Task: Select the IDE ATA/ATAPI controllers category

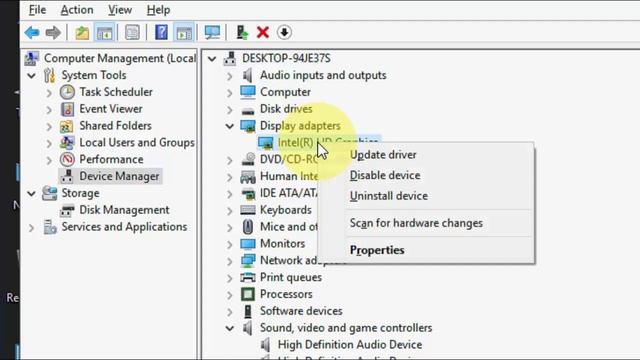Action: [x=289, y=193]
